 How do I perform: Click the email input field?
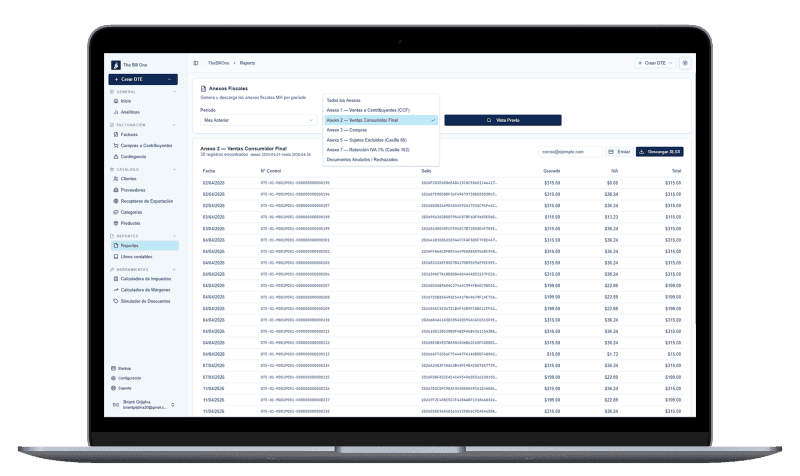[x=570, y=152]
